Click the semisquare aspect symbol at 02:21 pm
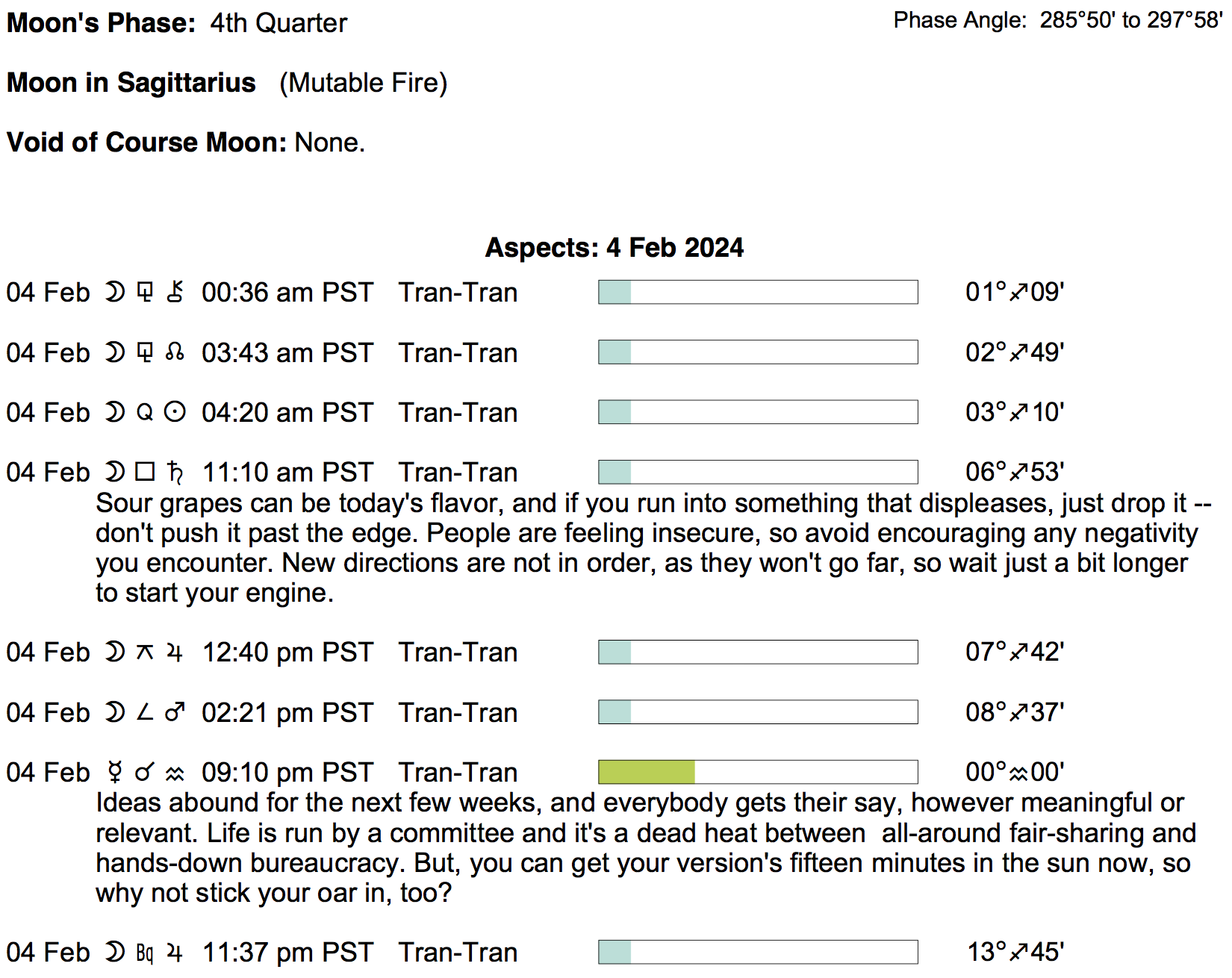1232x978 pixels. [x=145, y=712]
